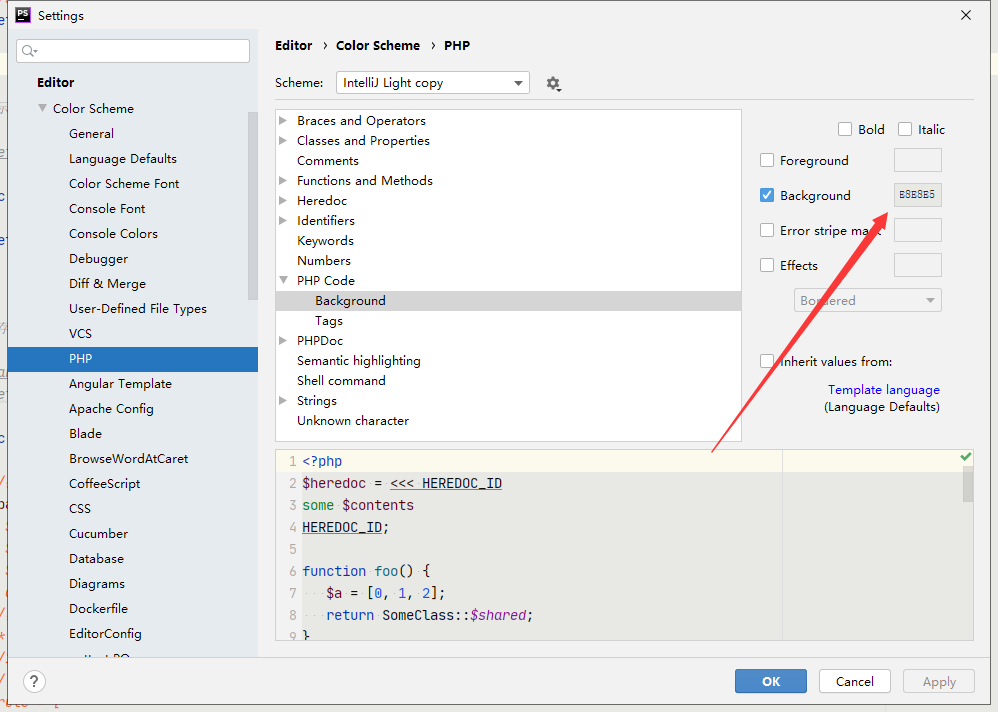
Task: Select CoffeeScript in sidebar
Action: click(104, 484)
